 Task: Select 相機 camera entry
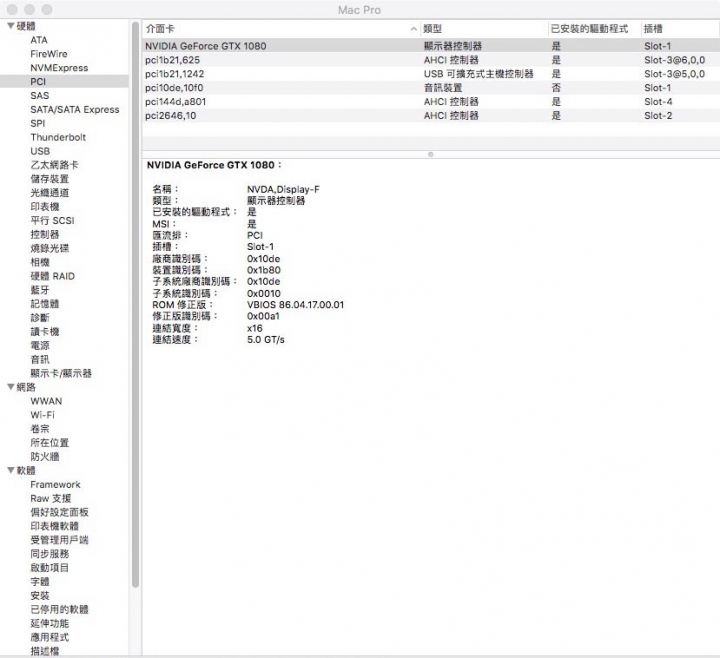click(x=40, y=262)
